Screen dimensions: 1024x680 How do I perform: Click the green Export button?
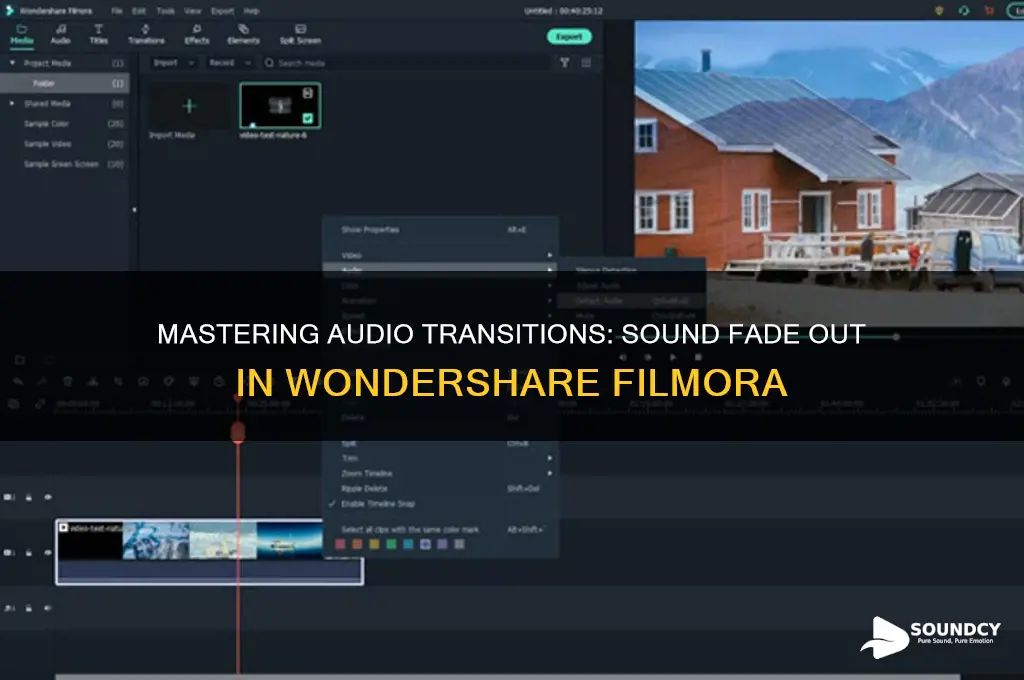point(569,37)
